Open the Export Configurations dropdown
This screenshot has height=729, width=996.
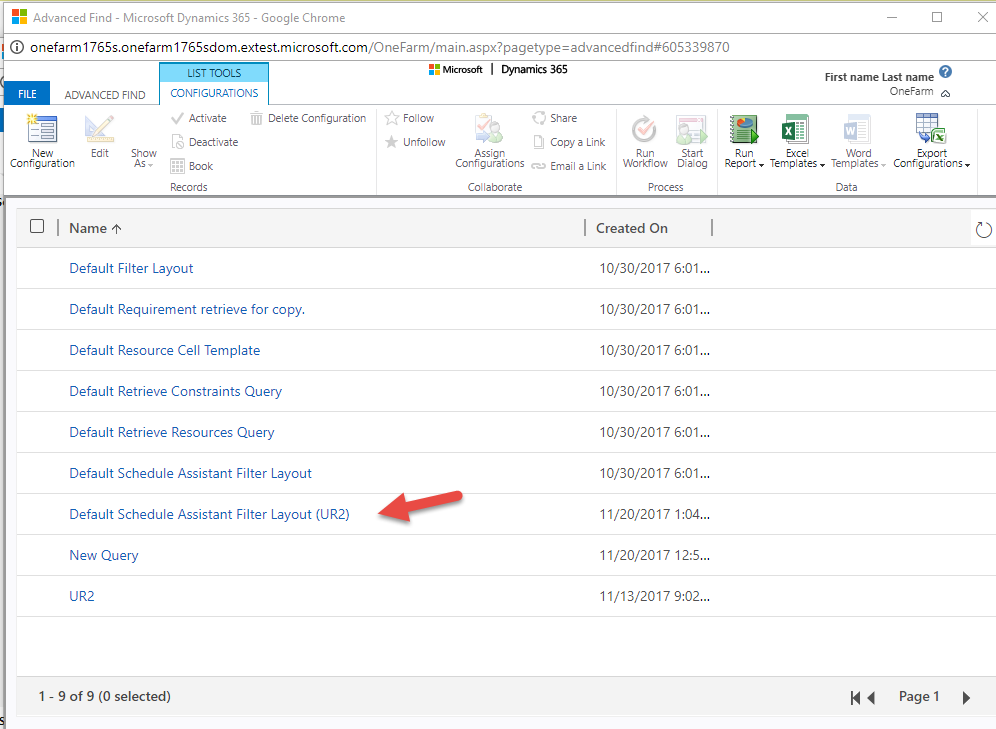(x=930, y=143)
